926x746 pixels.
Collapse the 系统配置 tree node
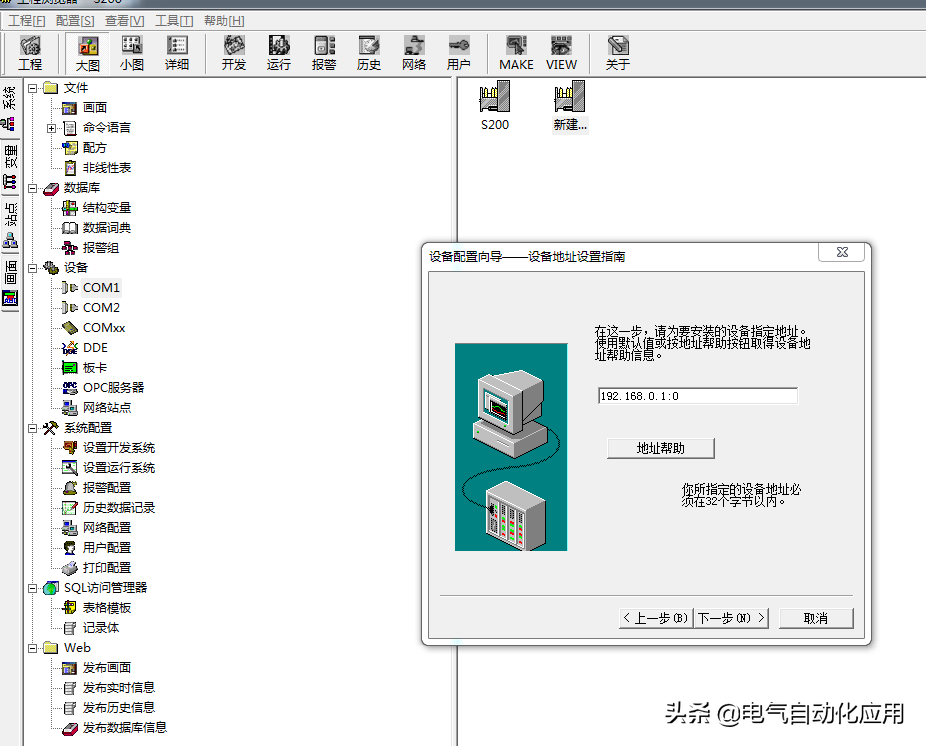pyautogui.click(x=32, y=428)
